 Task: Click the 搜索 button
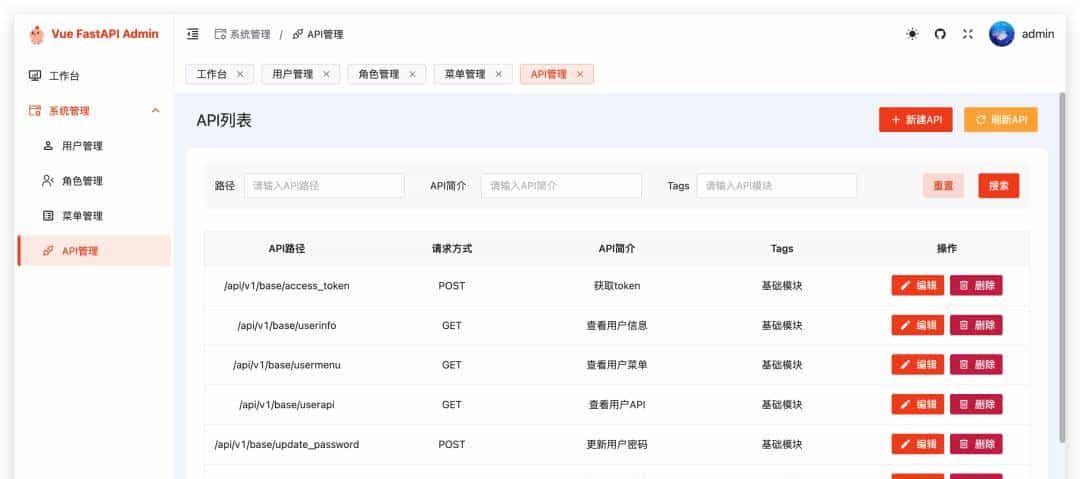tap(999, 185)
